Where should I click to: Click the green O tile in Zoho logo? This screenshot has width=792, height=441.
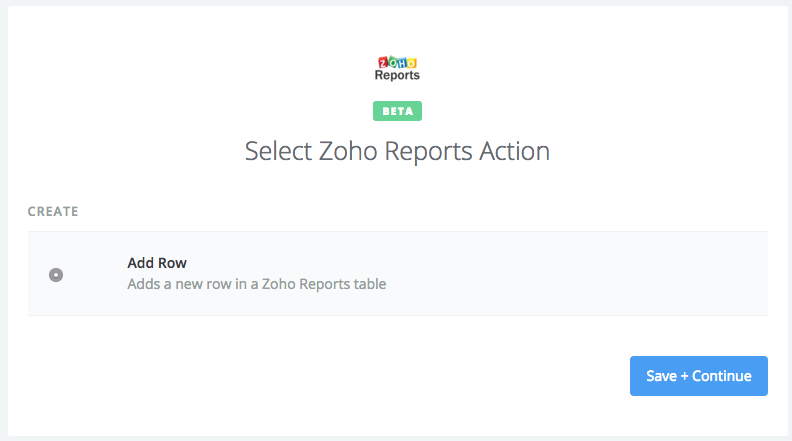(392, 62)
